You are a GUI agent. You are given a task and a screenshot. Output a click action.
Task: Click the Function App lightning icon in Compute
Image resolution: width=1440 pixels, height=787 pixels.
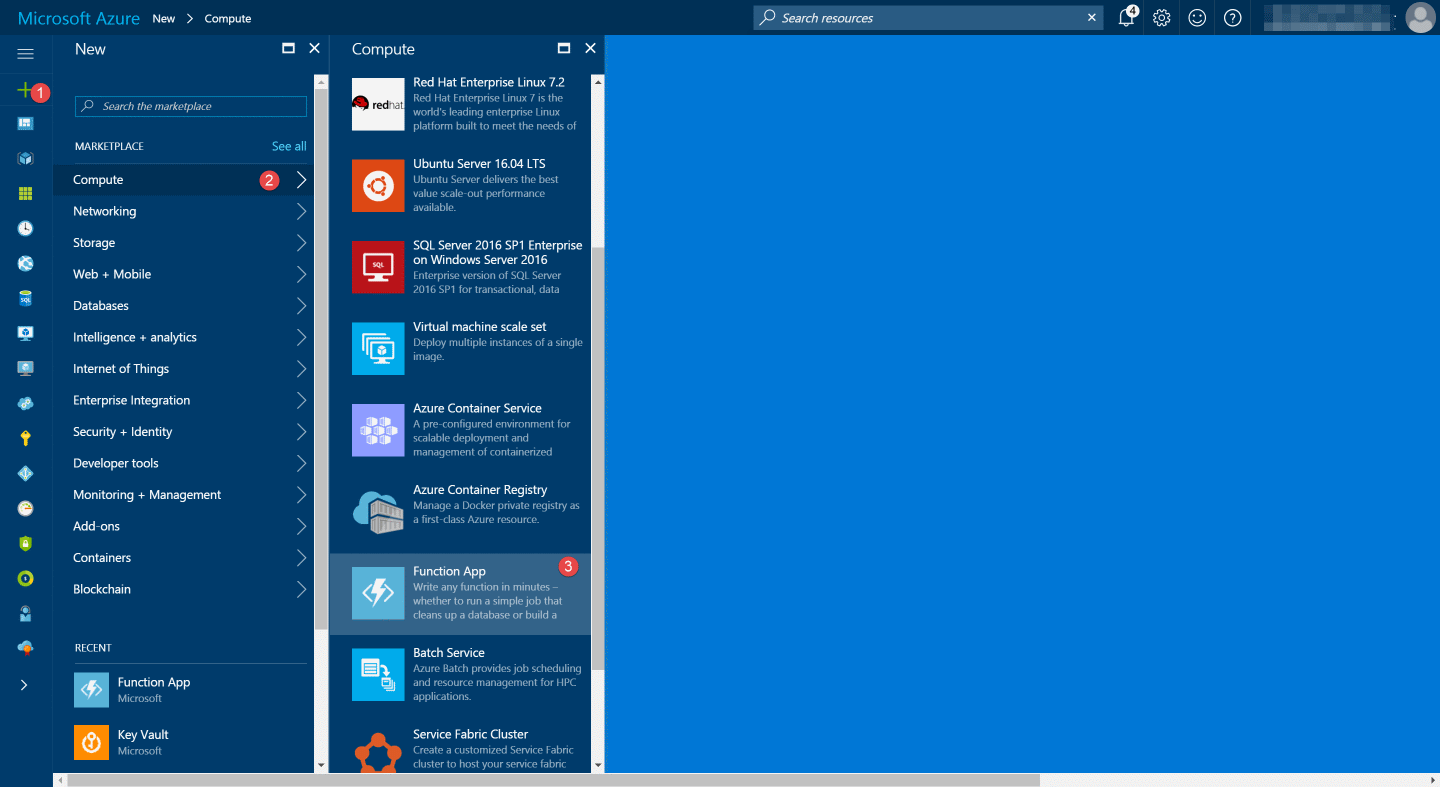coord(378,593)
